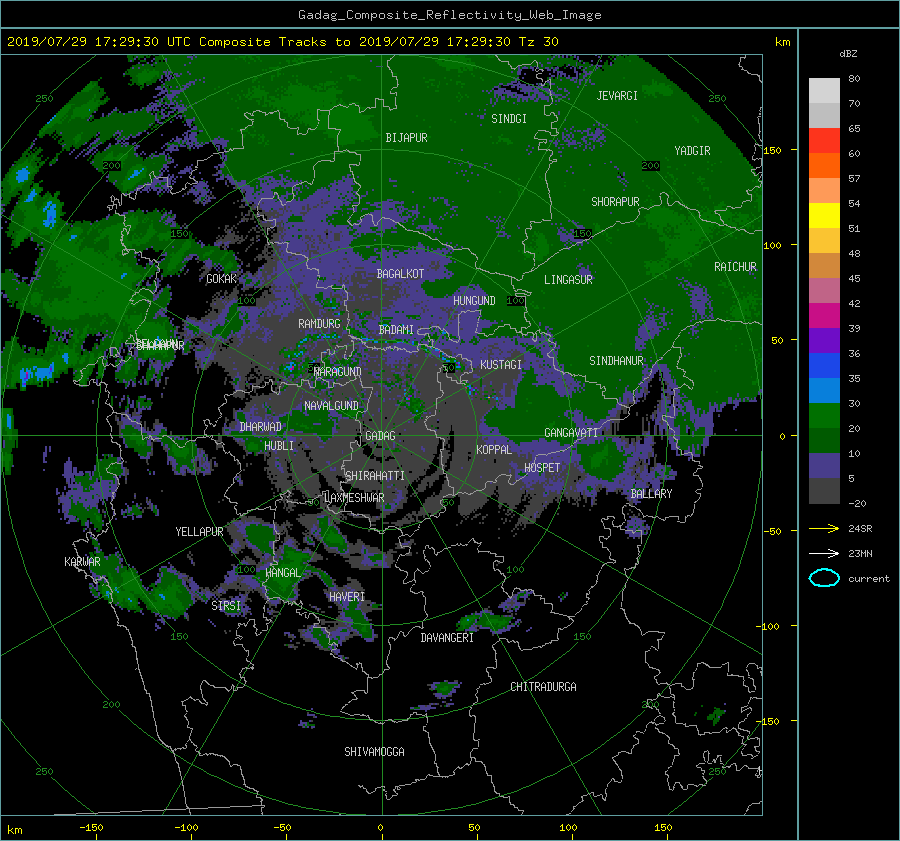Click the '-20' value on dBZ scale
Image resolution: width=900 pixels, height=841 pixels.
[857, 503]
